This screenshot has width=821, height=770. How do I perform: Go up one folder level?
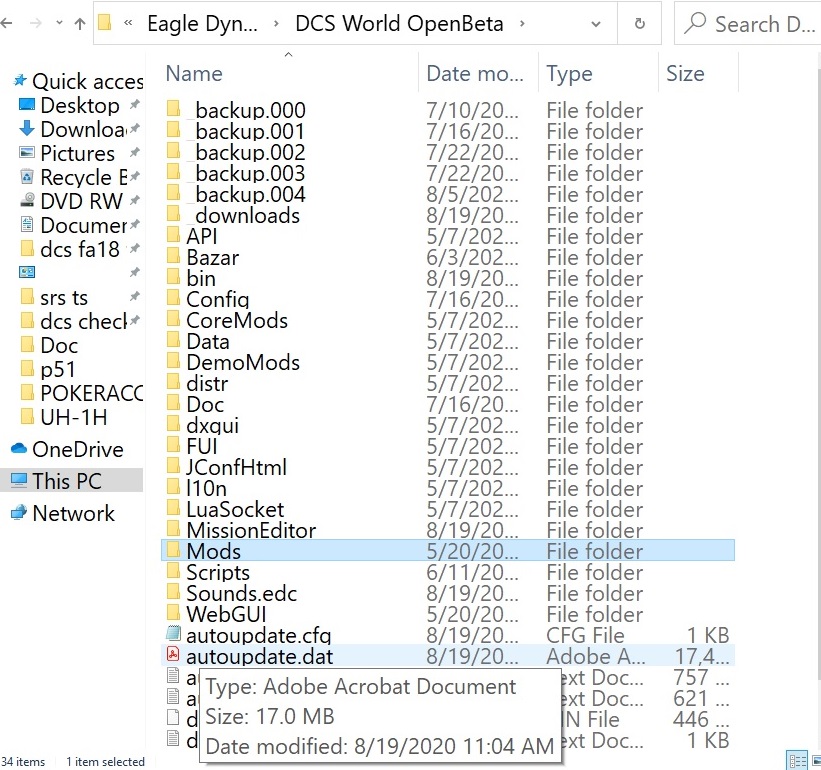pos(80,24)
